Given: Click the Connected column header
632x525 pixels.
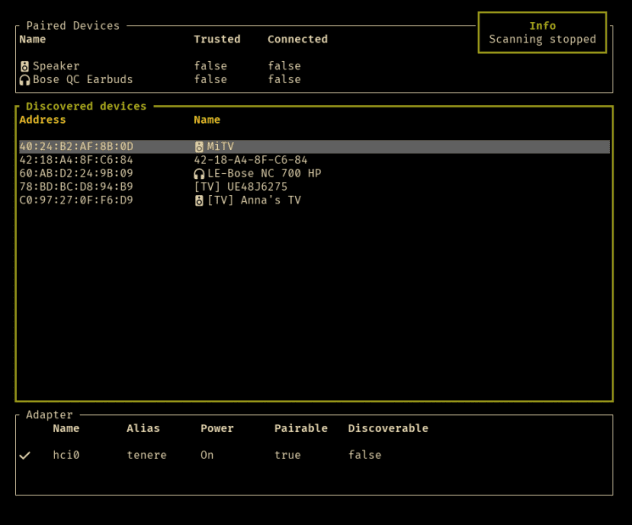Looking at the screenshot, I should click(297, 39).
